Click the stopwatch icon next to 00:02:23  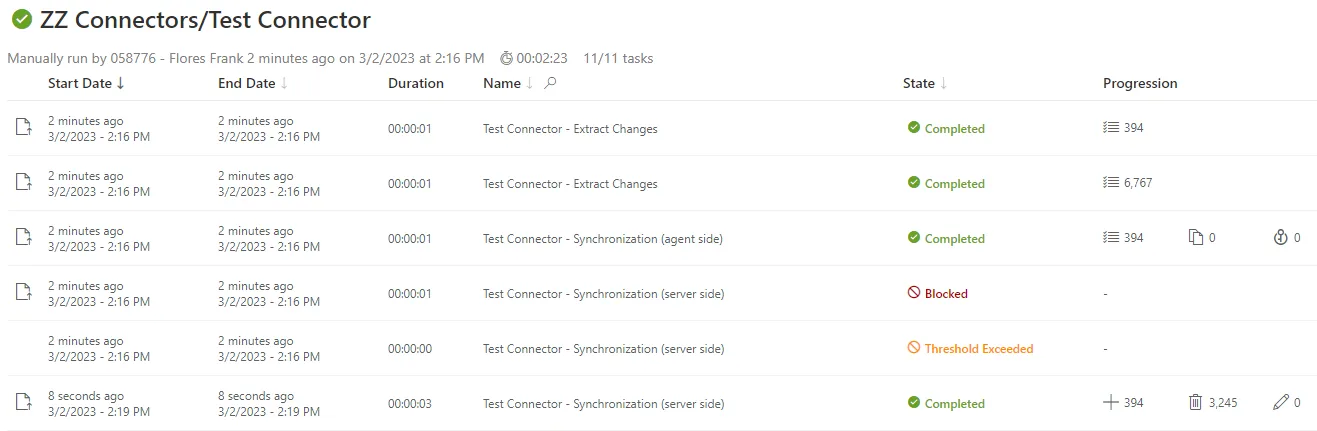pos(506,58)
